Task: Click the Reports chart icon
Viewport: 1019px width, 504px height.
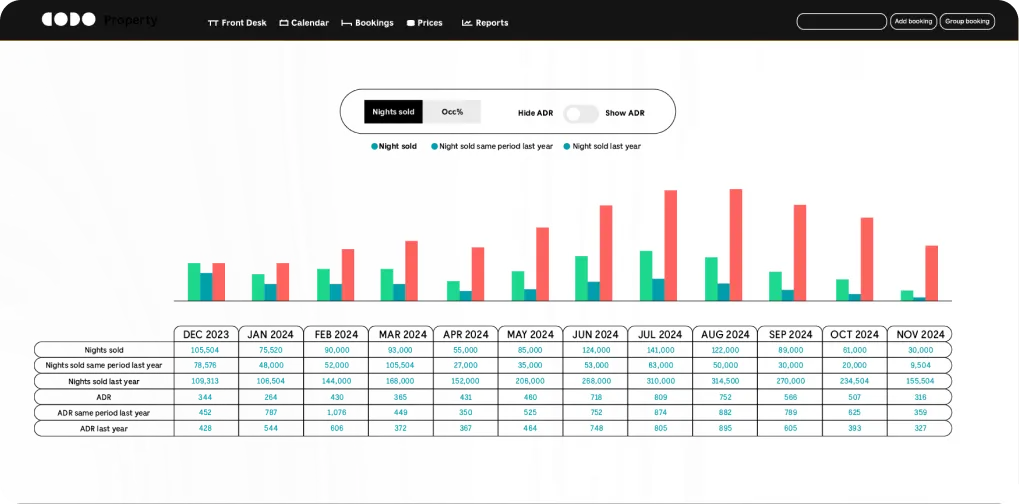Action: pos(467,23)
